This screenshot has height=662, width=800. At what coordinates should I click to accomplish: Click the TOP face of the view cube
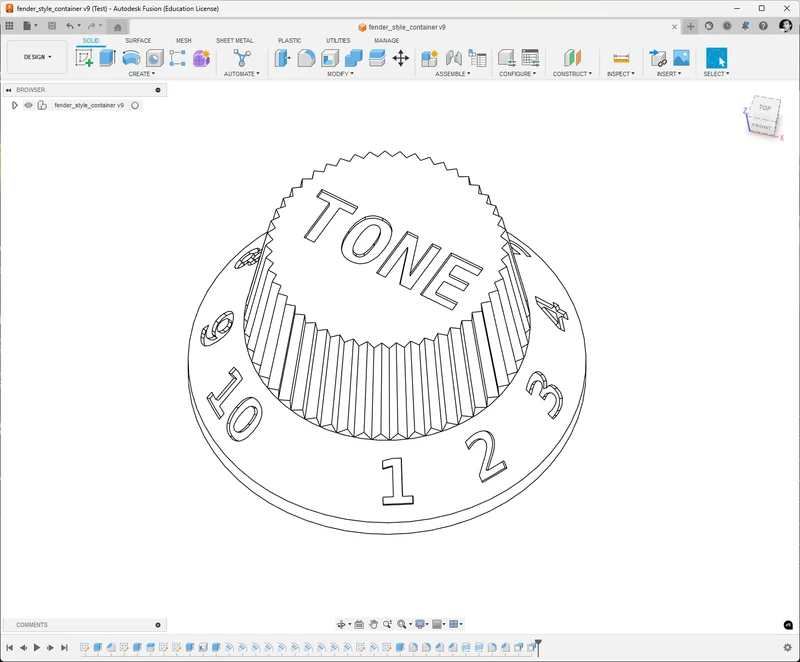pyautogui.click(x=764, y=107)
